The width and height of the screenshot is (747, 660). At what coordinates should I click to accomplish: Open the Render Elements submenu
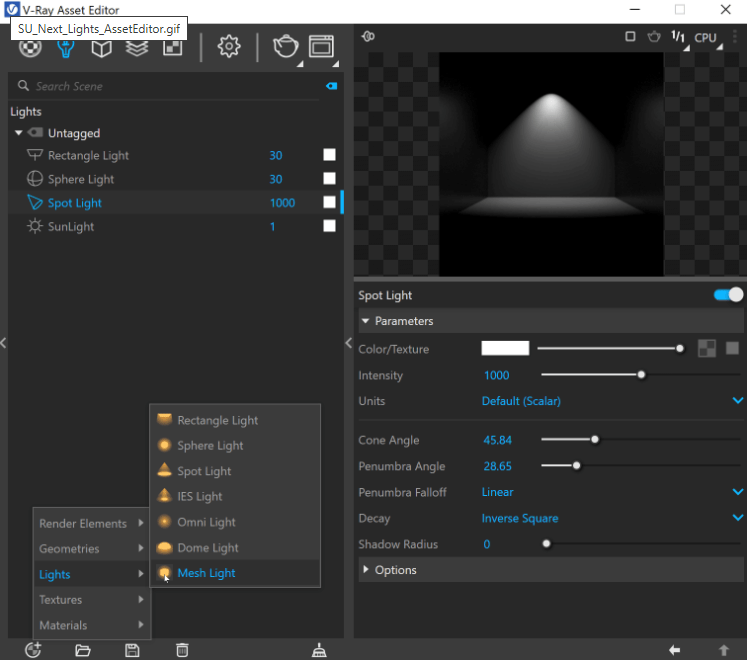tap(91, 523)
